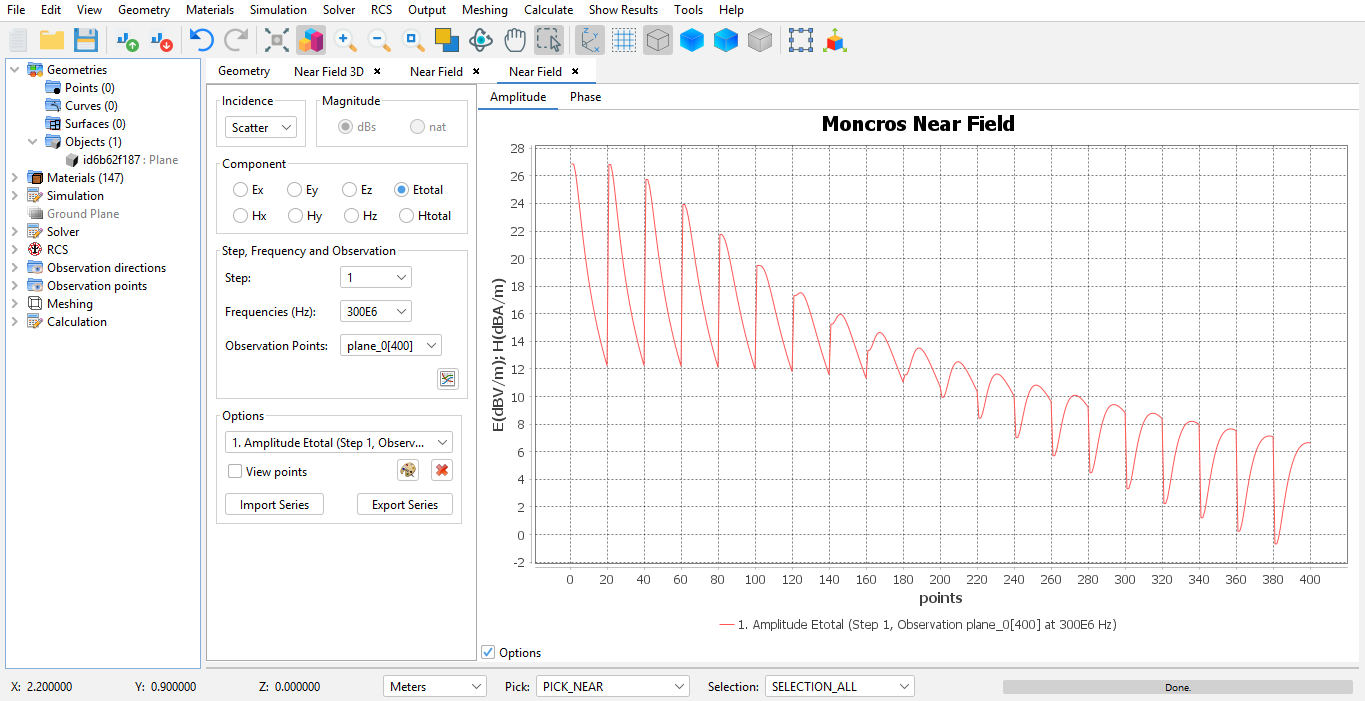Image resolution: width=1365 pixels, height=701 pixels.
Task: Open the Frequencies 300E6 dropdown
Action: click(x=375, y=312)
